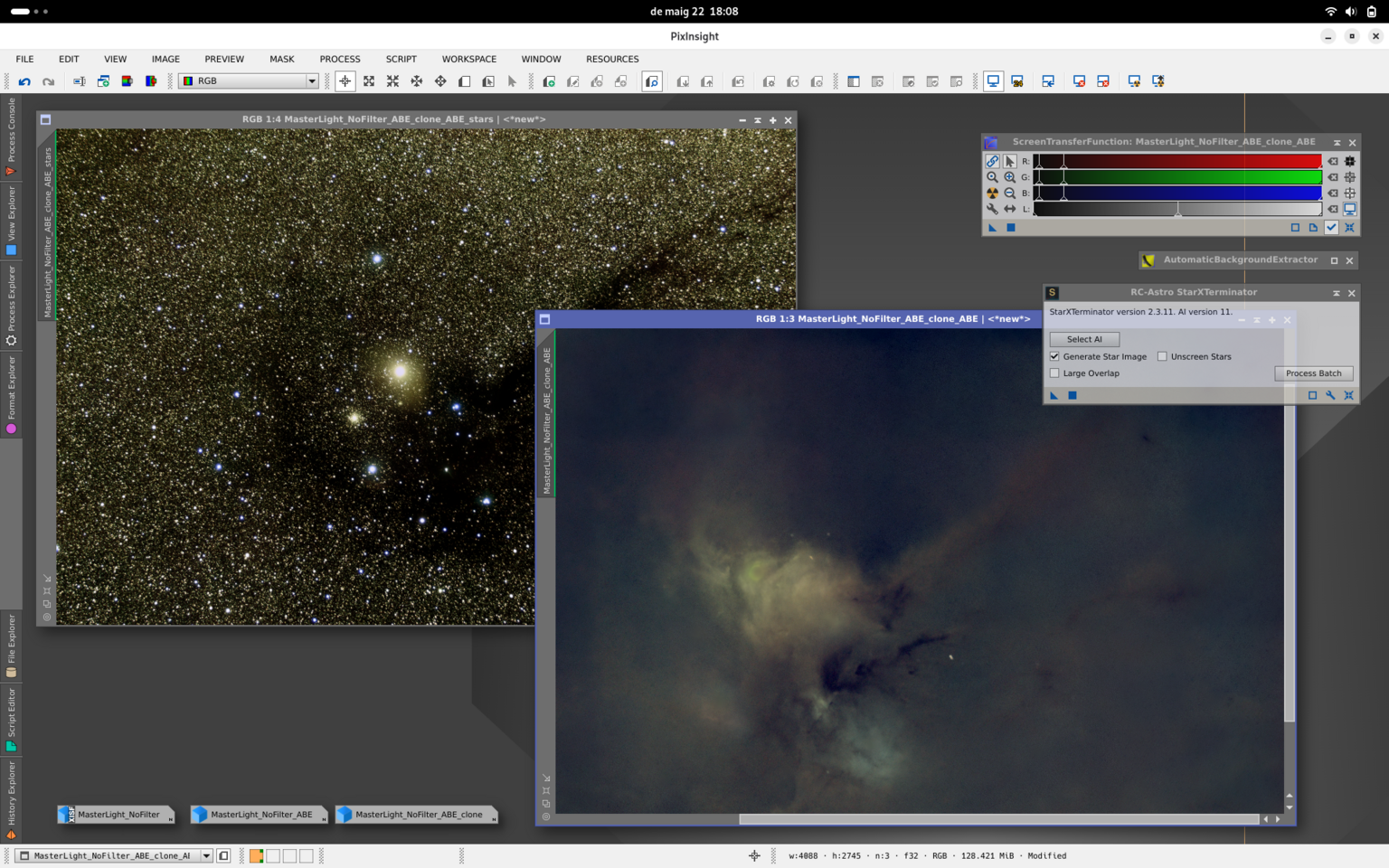The width and height of the screenshot is (1389, 868).
Task: Open the RESOURCES menu
Action: [x=612, y=59]
